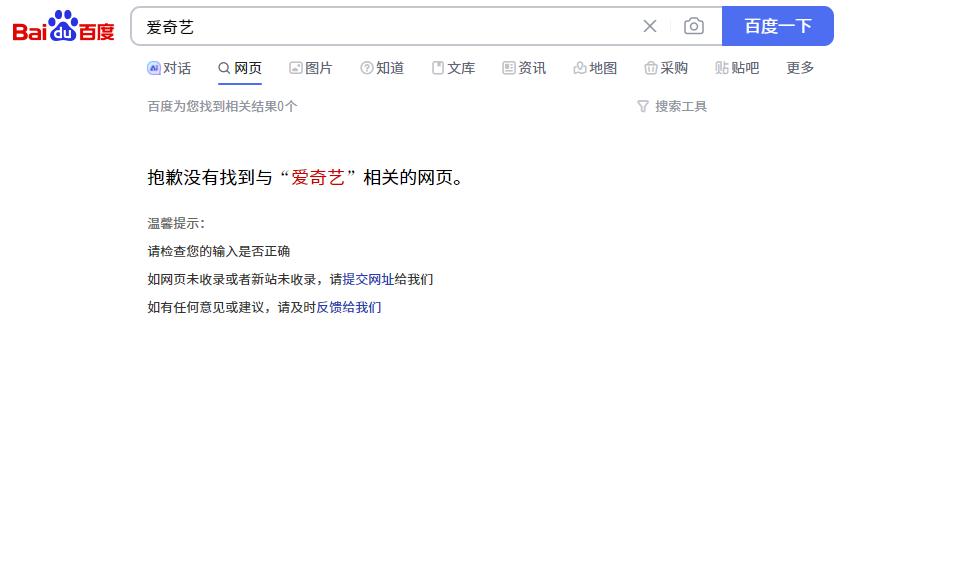Screen dimensions: 962x587
Task: Clear the search box using the X icon
Action: (649, 26)
